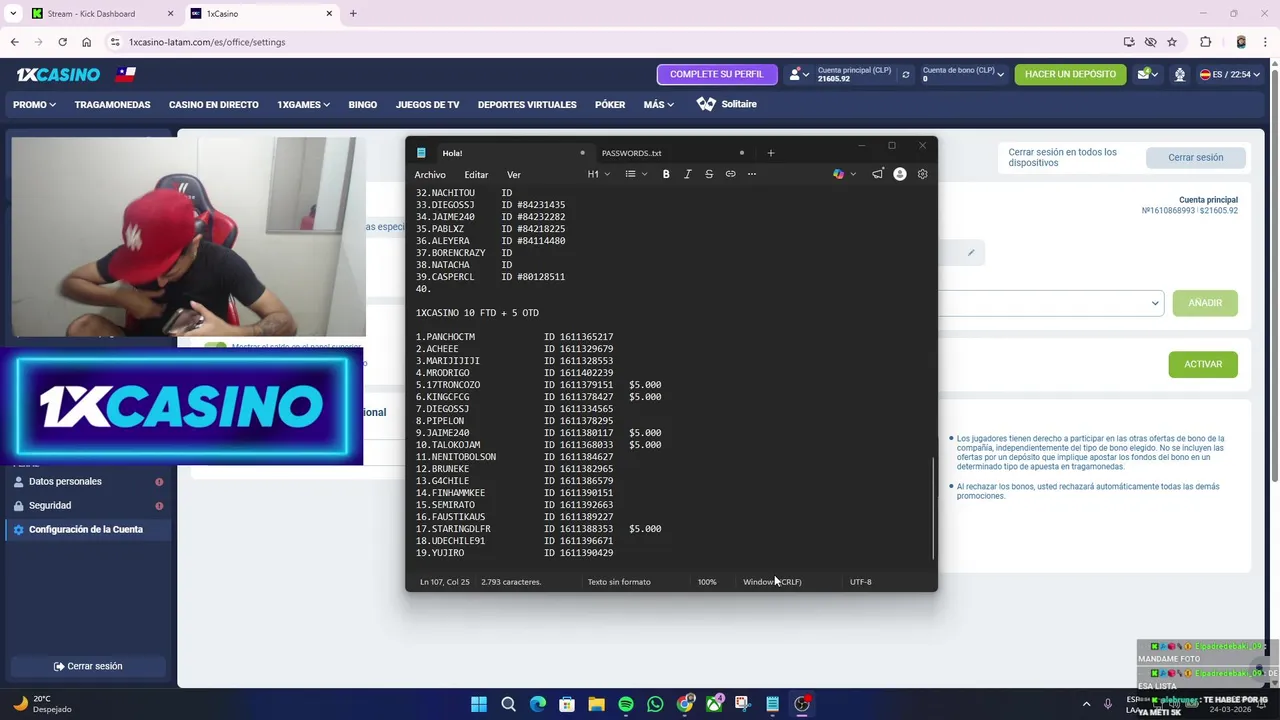Open Bingo section
1280x720 pixels.
[362, 104]
